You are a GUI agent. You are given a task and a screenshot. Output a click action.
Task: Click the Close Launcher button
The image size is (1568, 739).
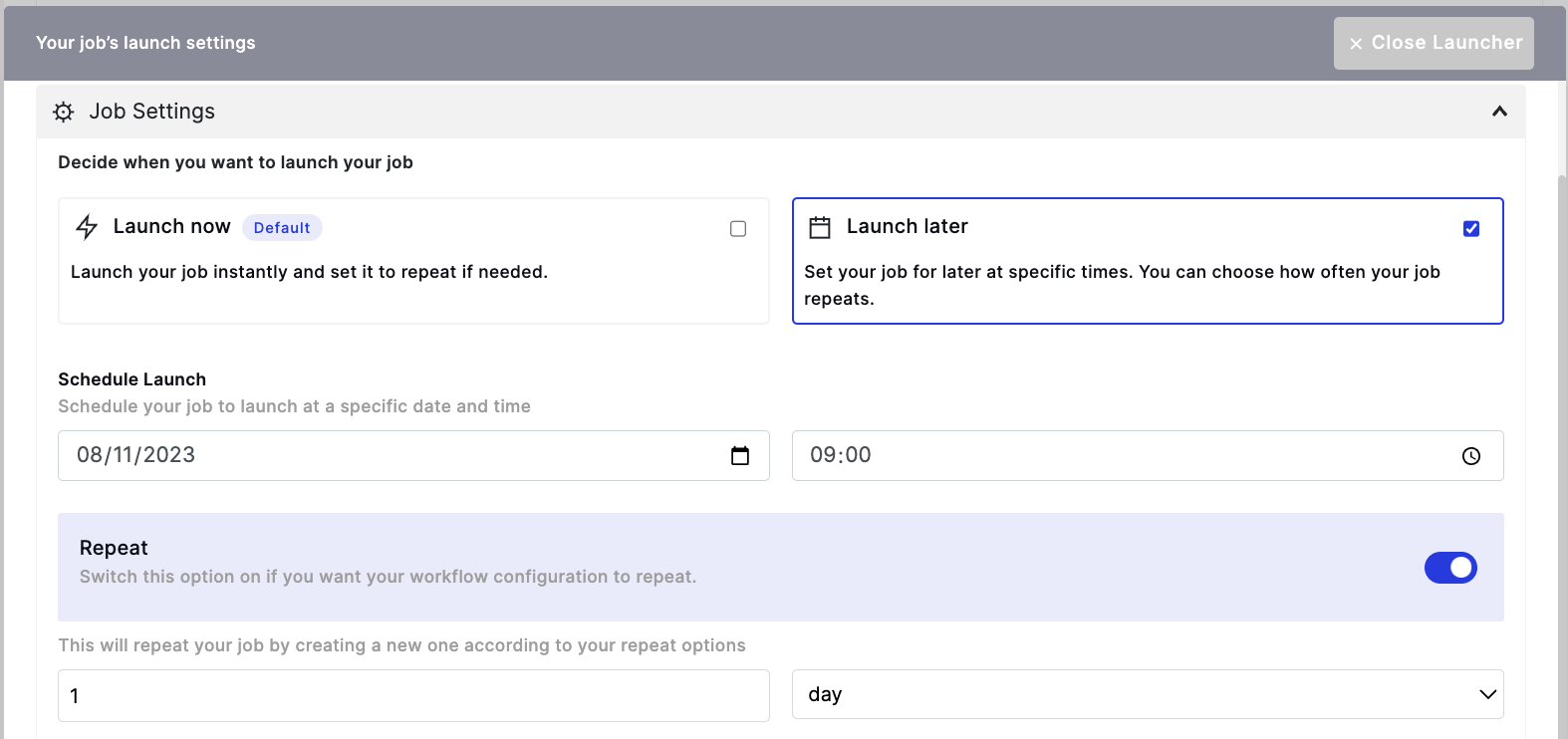[1434, 43]
